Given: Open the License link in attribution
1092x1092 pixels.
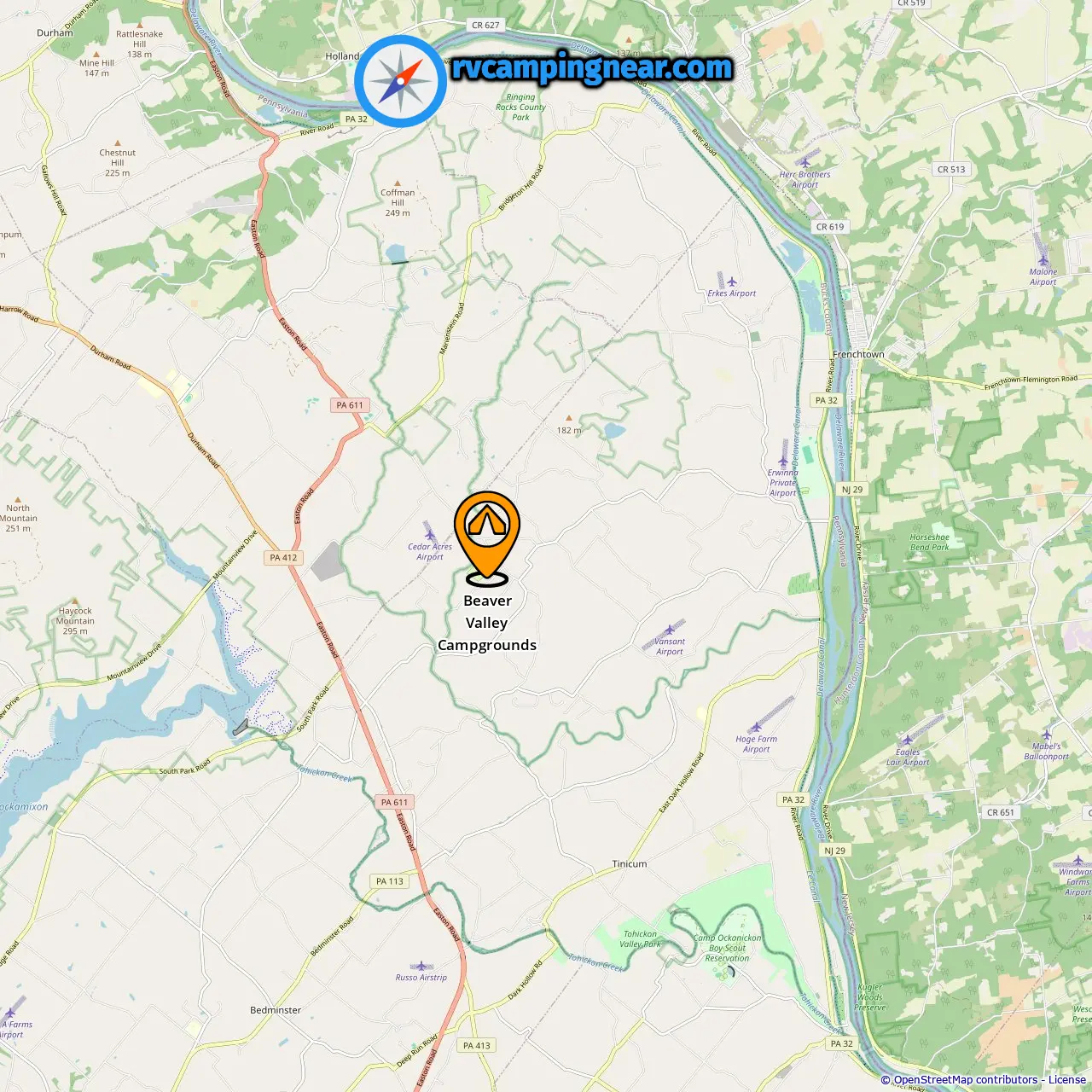Looking at the screenshot, I should [x=1067, y=1080].
